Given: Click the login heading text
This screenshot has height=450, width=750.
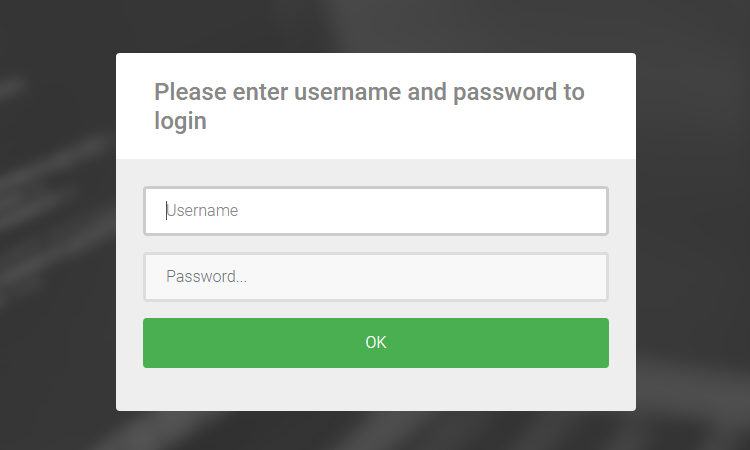Looking at the screenshot, I should coord(369,106).
